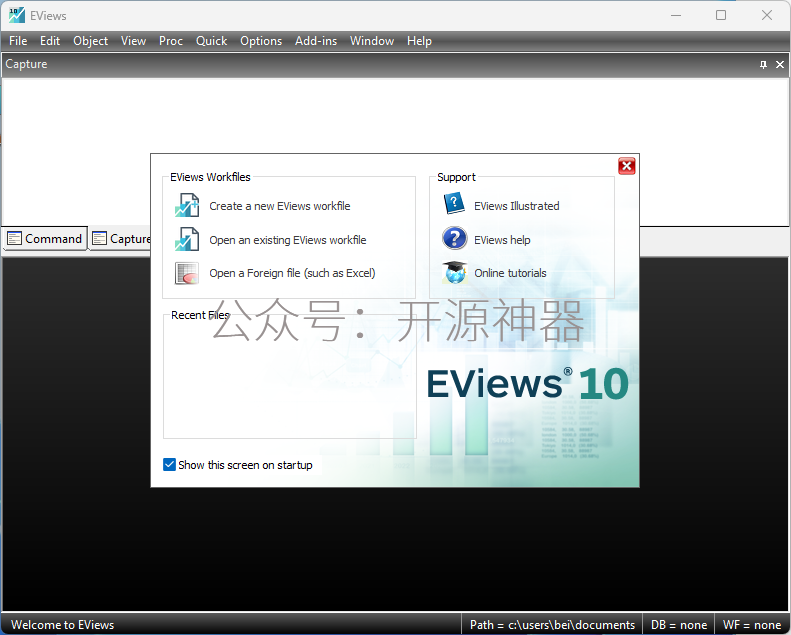Click the EViews help question mark icon
791x635 pixels.
455,238
